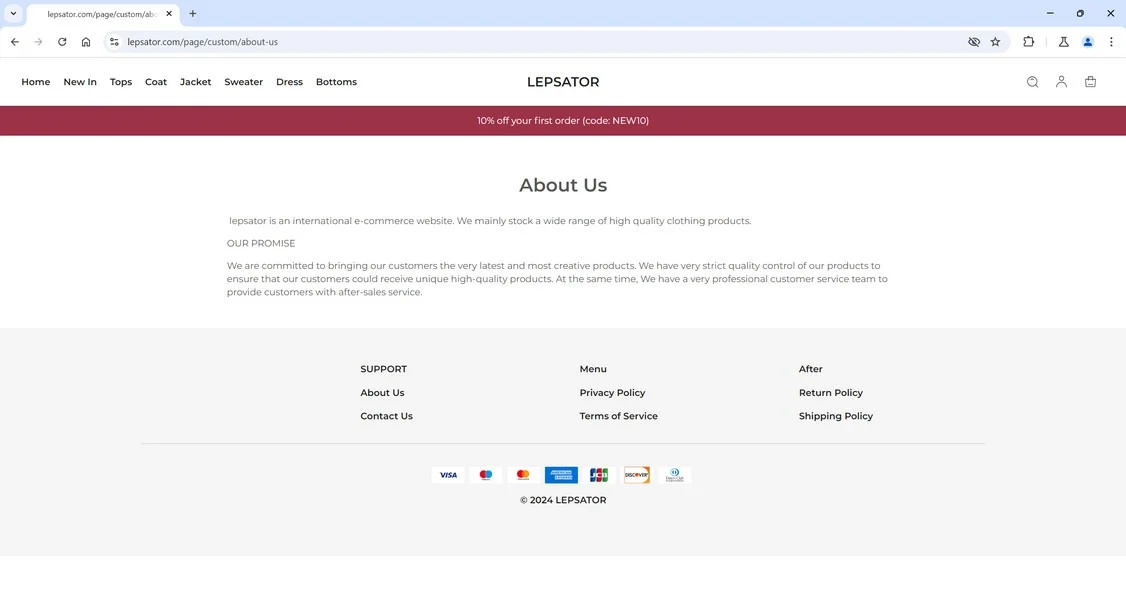Select the lepsator.com browser tab
Screen dimensions: 1126x602
(103, 14)
